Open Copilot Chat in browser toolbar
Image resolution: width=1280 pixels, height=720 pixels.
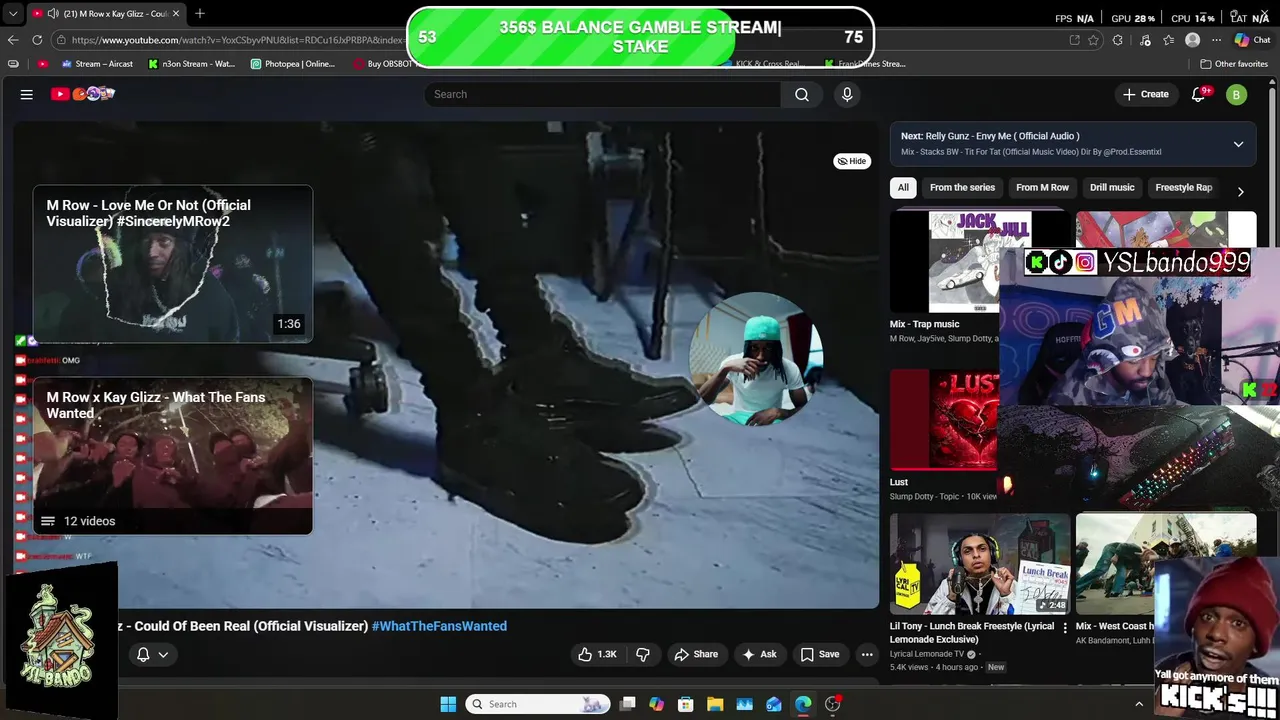pyautogui.click(x=1251, y=40)
